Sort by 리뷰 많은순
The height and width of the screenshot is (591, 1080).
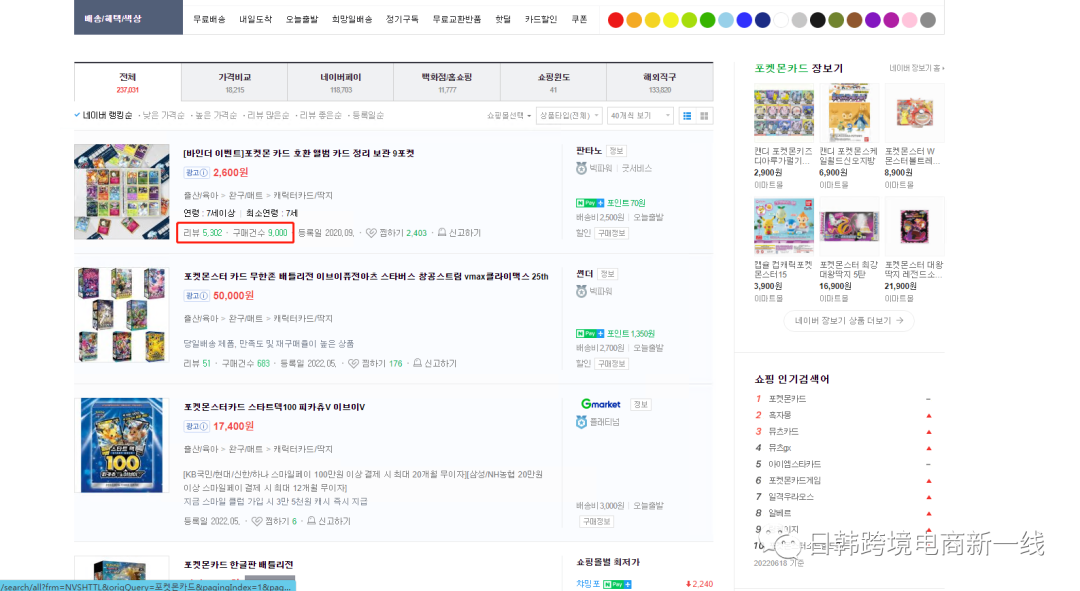(x=268, y=115)
